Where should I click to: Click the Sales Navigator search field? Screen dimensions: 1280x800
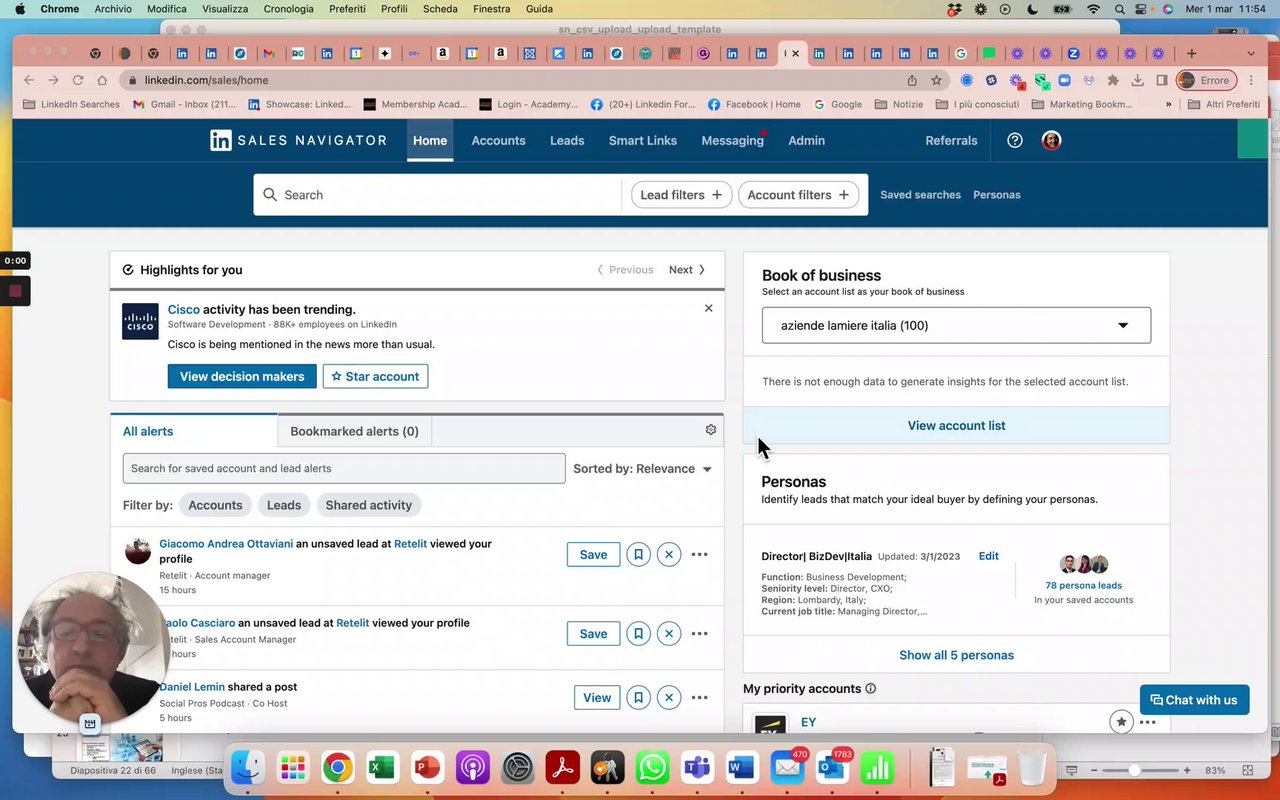point(437,195)
